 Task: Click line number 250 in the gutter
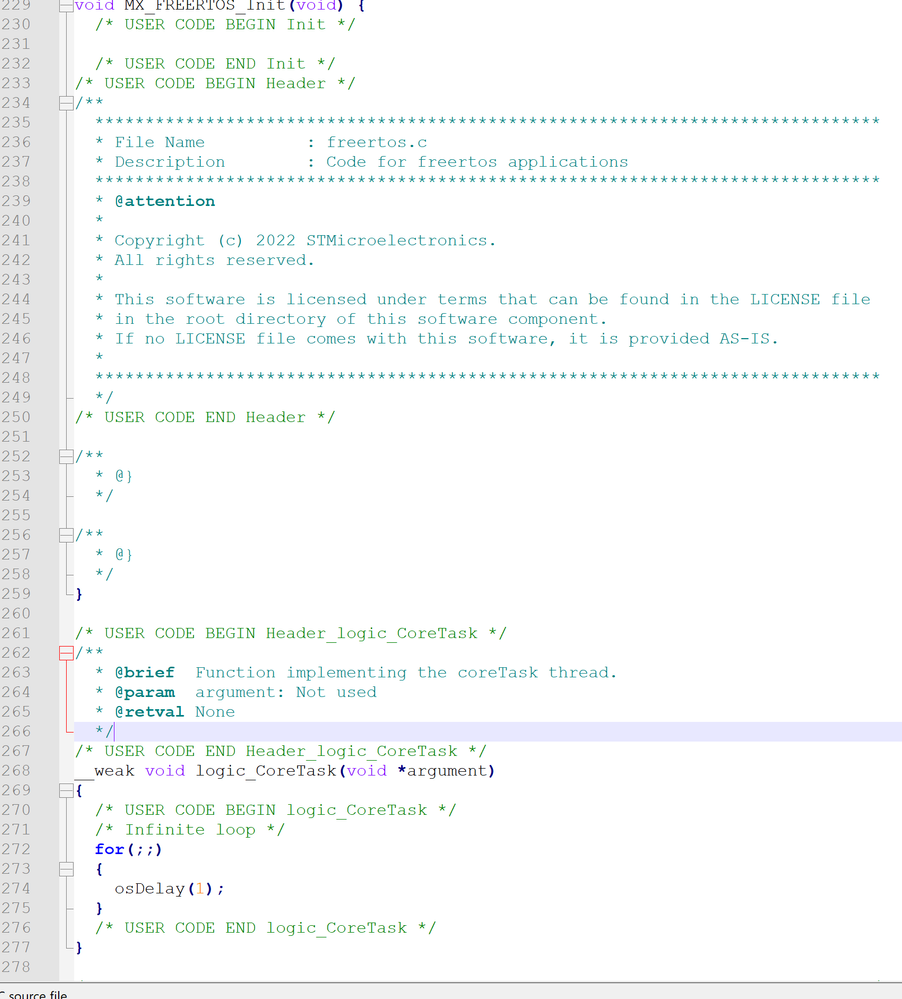16,417
